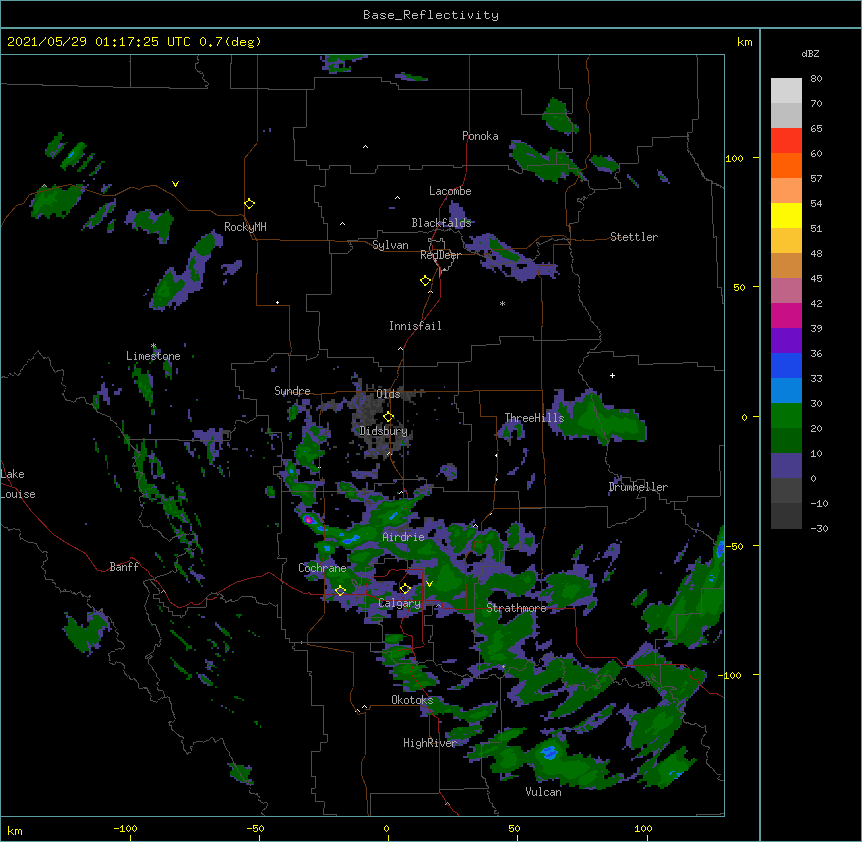Screen dimensions: 862x842
Task: Click the Calgary city label
Action: point(400,603)
